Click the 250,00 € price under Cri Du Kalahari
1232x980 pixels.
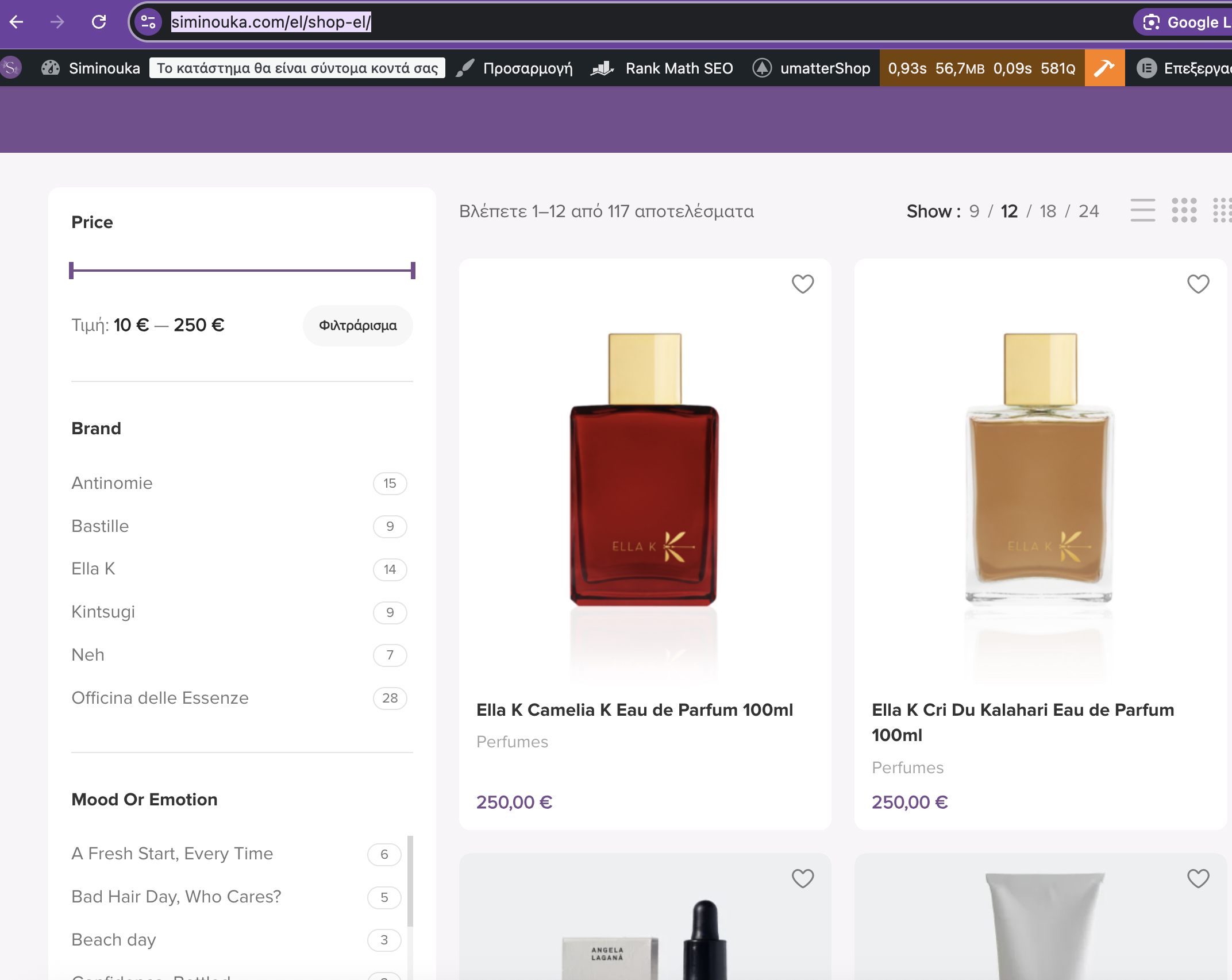coord(910,802)
